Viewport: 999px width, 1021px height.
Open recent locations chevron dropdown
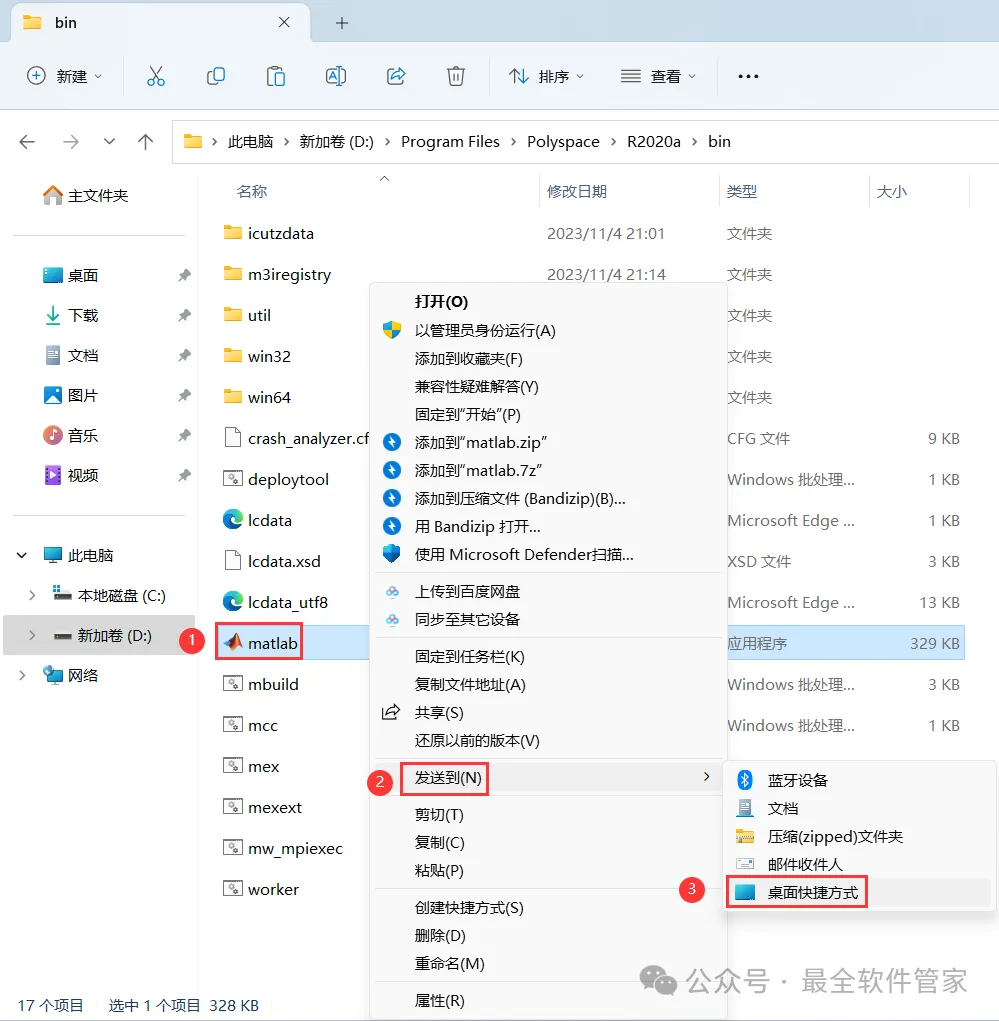pos(109,141)
